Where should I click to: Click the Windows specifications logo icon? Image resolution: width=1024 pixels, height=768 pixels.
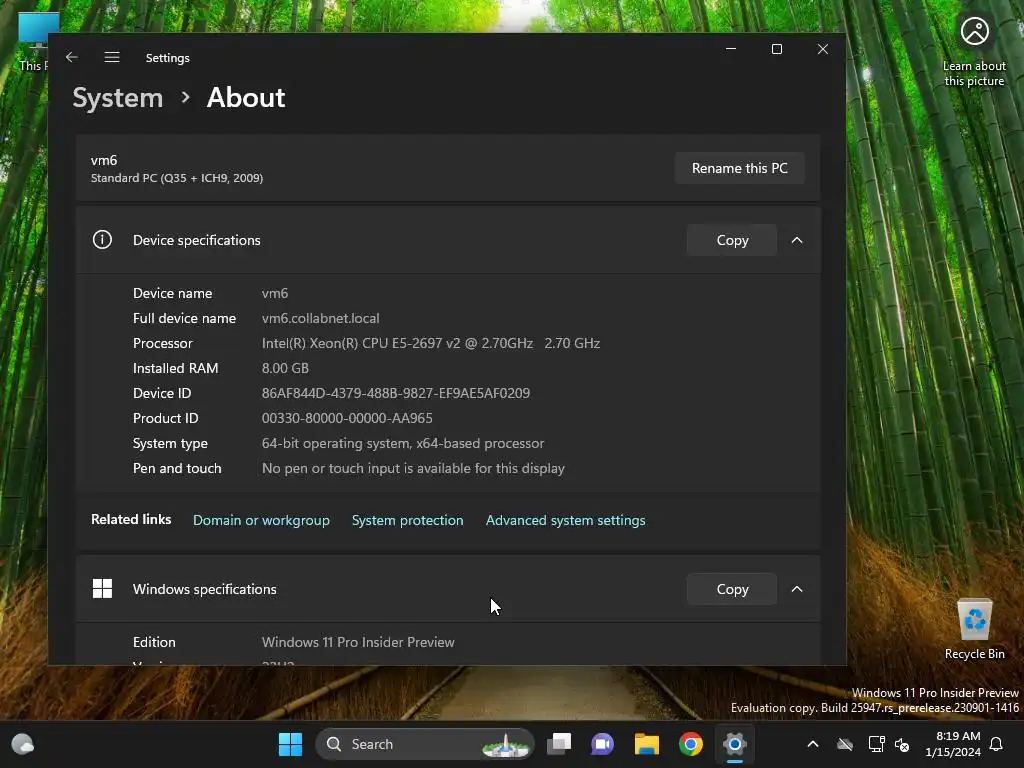tap(103, 588)
